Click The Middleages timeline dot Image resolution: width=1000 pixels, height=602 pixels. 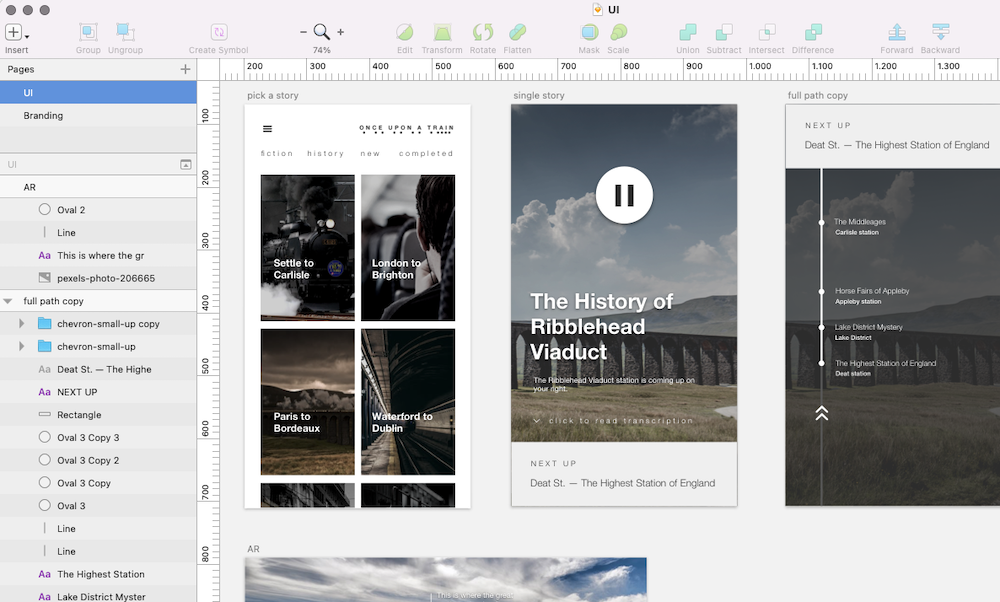pos(821,223)
